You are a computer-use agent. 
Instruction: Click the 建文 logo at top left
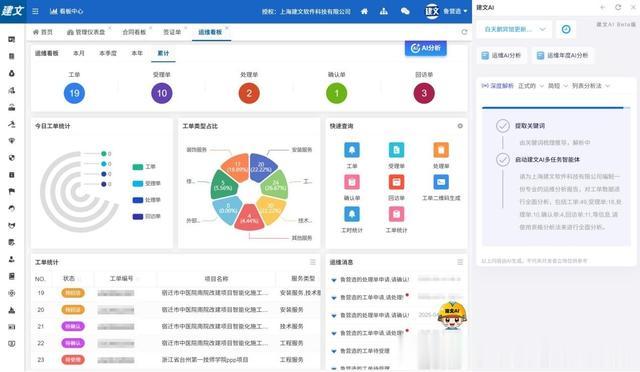tap(13, 11)
